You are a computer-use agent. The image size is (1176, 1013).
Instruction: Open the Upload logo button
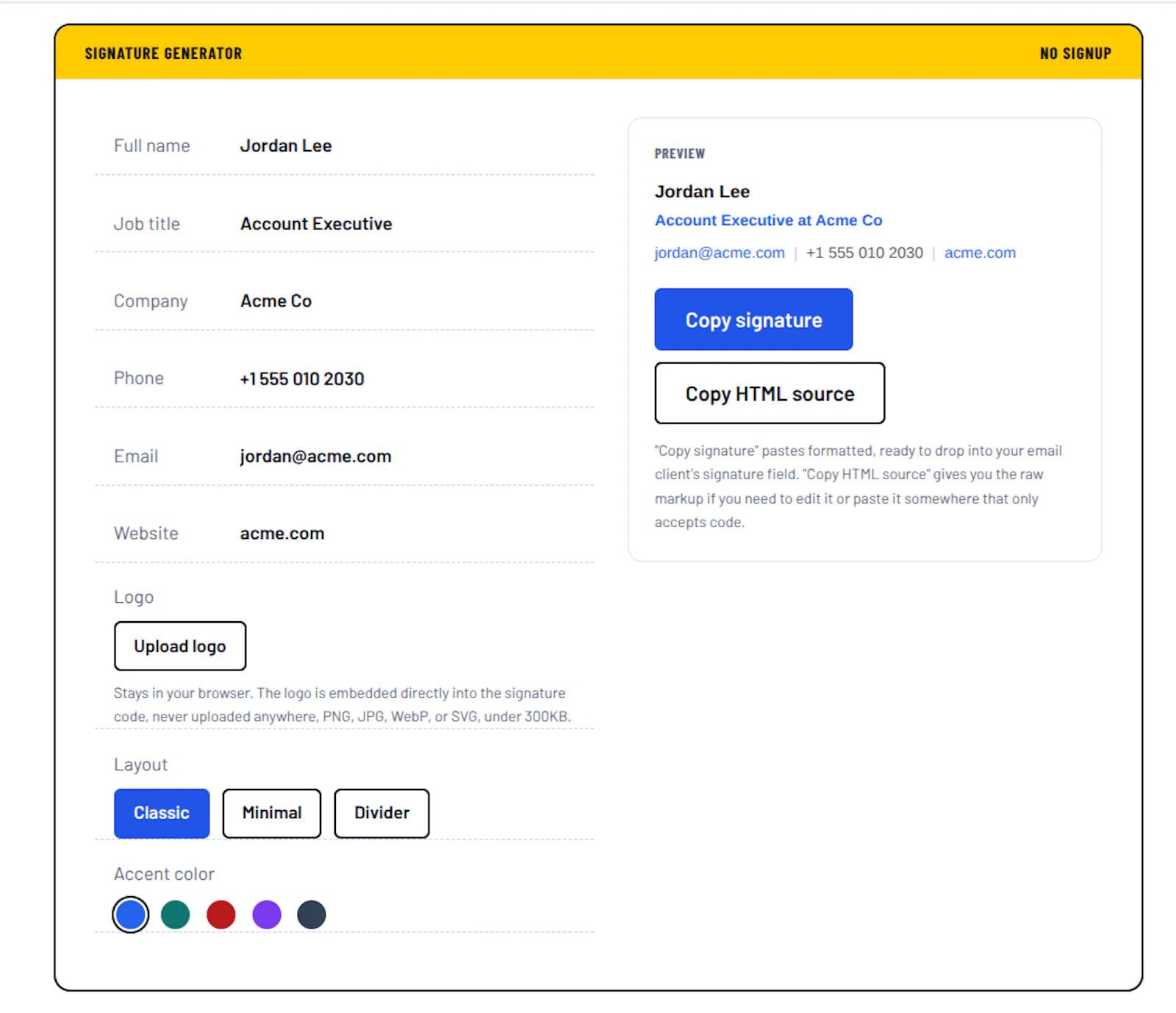click(x=180, y=646)
